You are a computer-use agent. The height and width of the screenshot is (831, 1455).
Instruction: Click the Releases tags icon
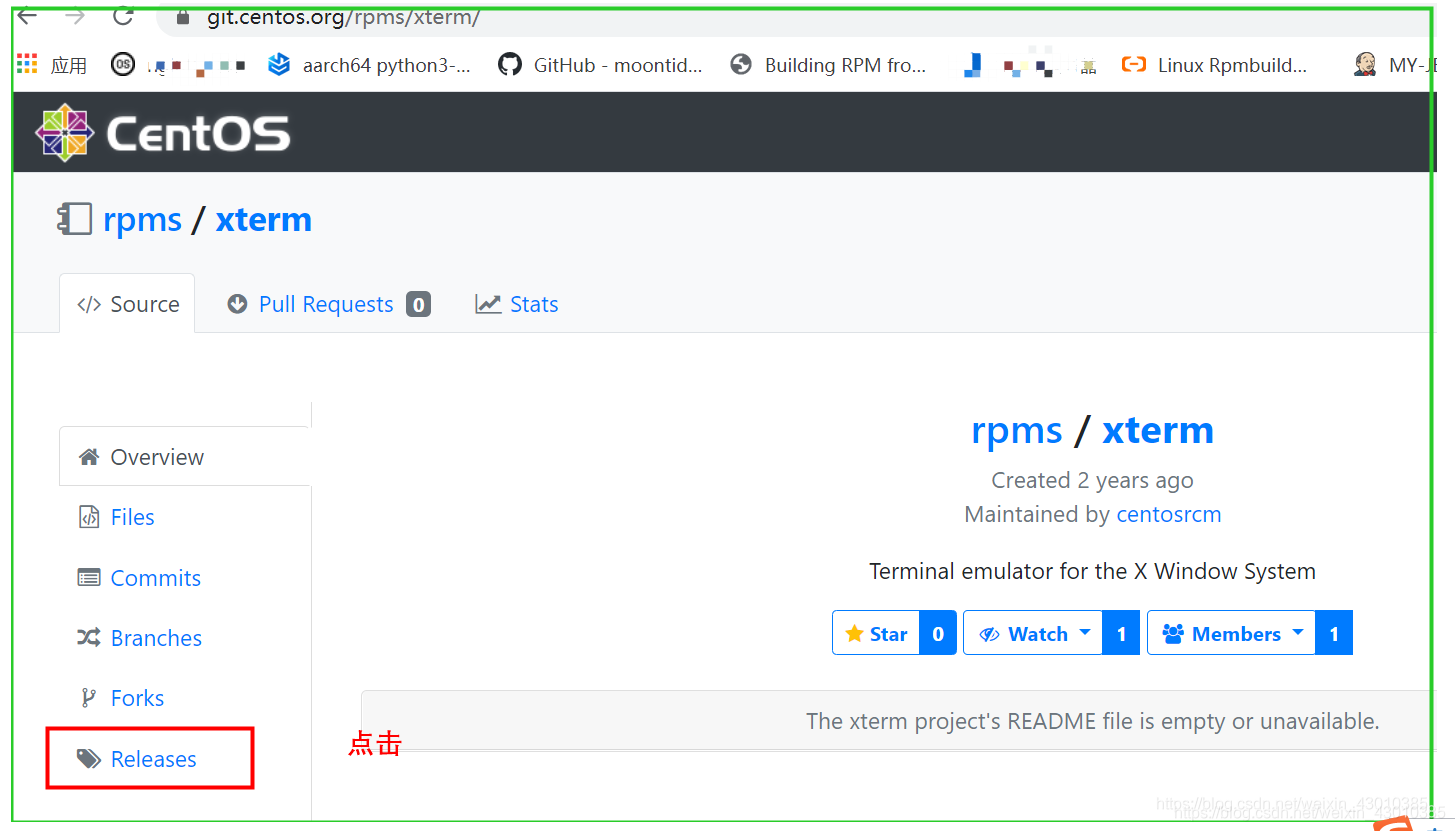click(89, 759)
